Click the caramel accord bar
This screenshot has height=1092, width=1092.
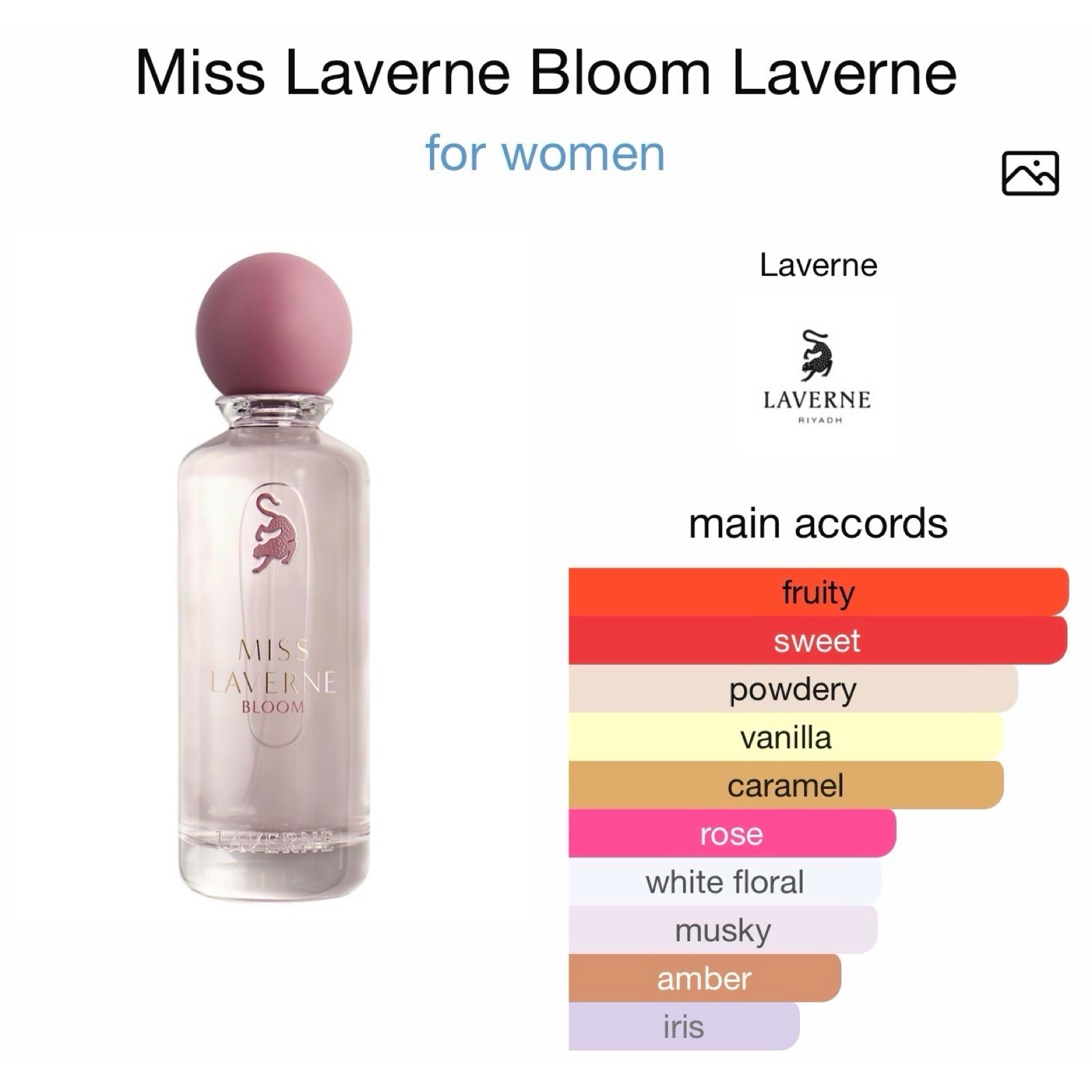tap(786, 785)
